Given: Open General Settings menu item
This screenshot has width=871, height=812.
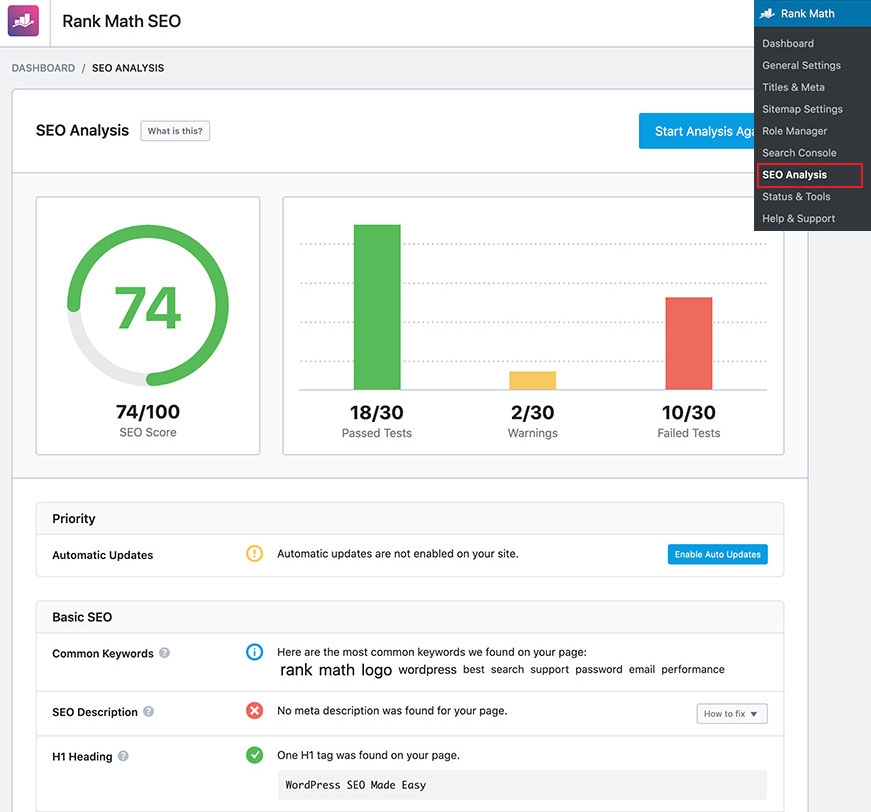Looking at the screenshot, I should (x=801, y=65).
